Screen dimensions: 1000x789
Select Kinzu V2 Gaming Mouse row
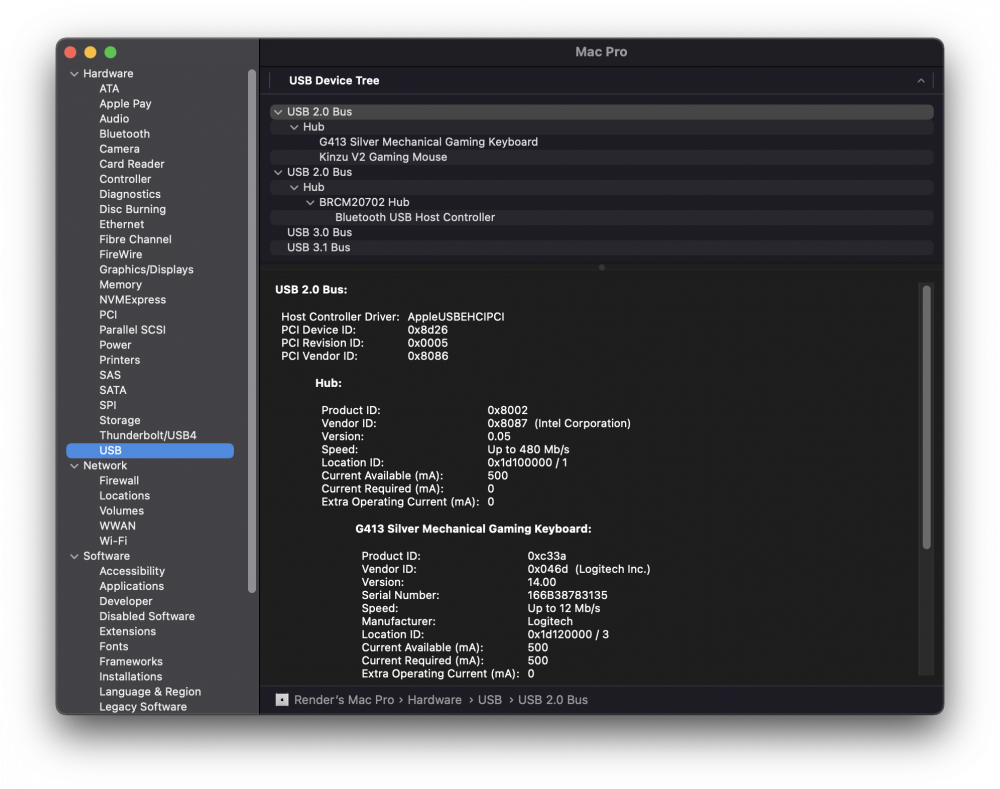pyautogui.click(x=601, y=157)
